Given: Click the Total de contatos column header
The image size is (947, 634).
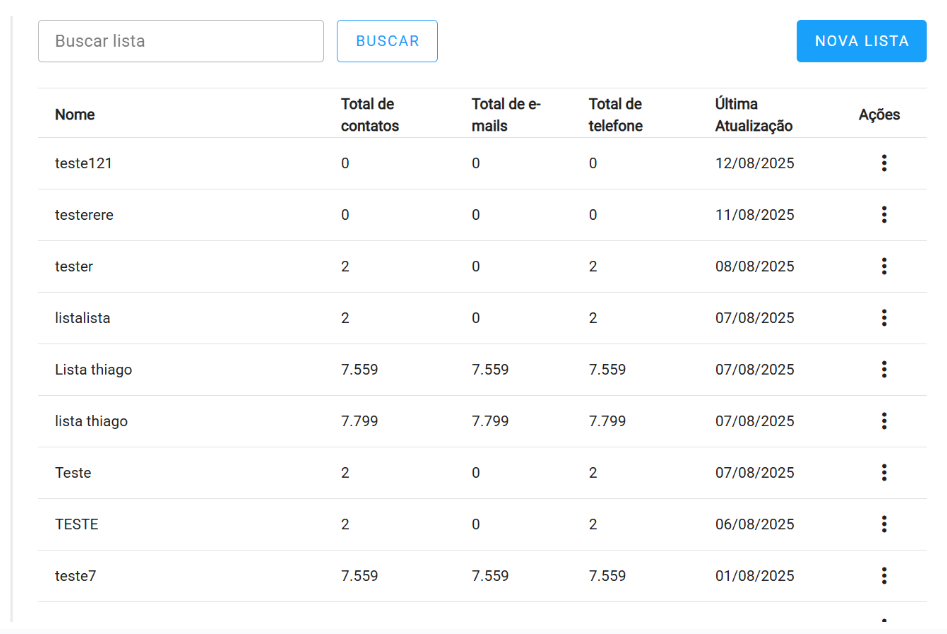Looking at the screenshot, I should (x=369, y=115).
